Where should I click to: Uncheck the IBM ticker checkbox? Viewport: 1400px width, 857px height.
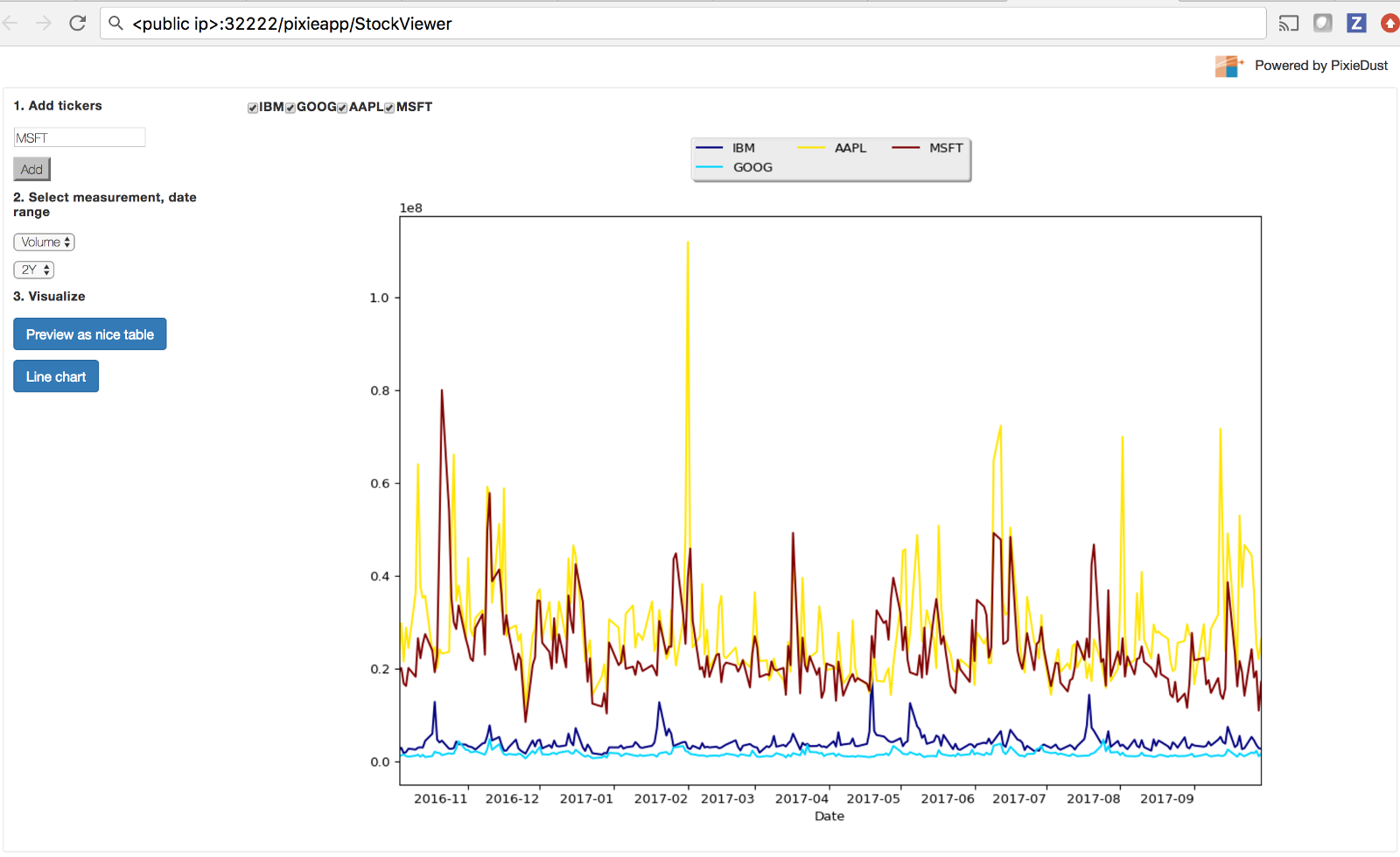pyautogui.click(x=253, y=108)
